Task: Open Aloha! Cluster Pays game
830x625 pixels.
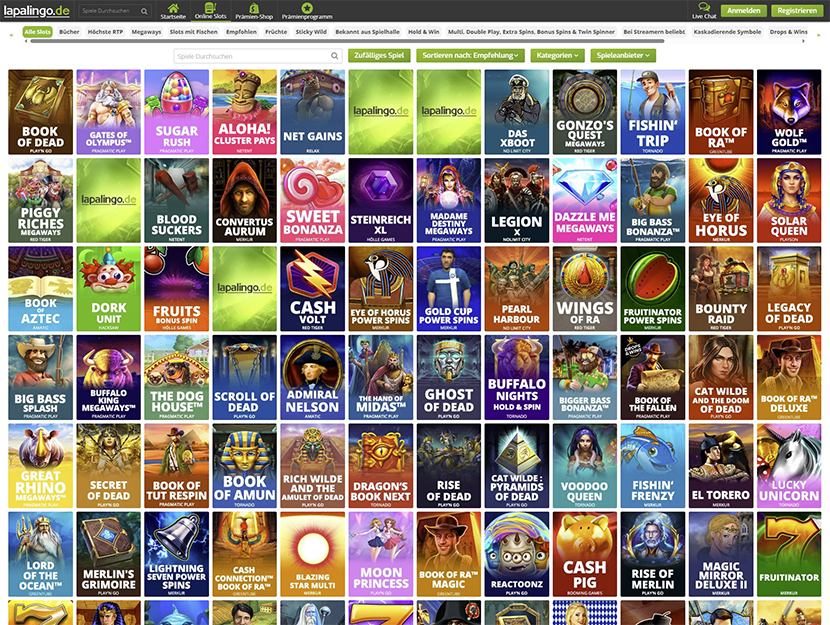Action: [x=245, y=112]
